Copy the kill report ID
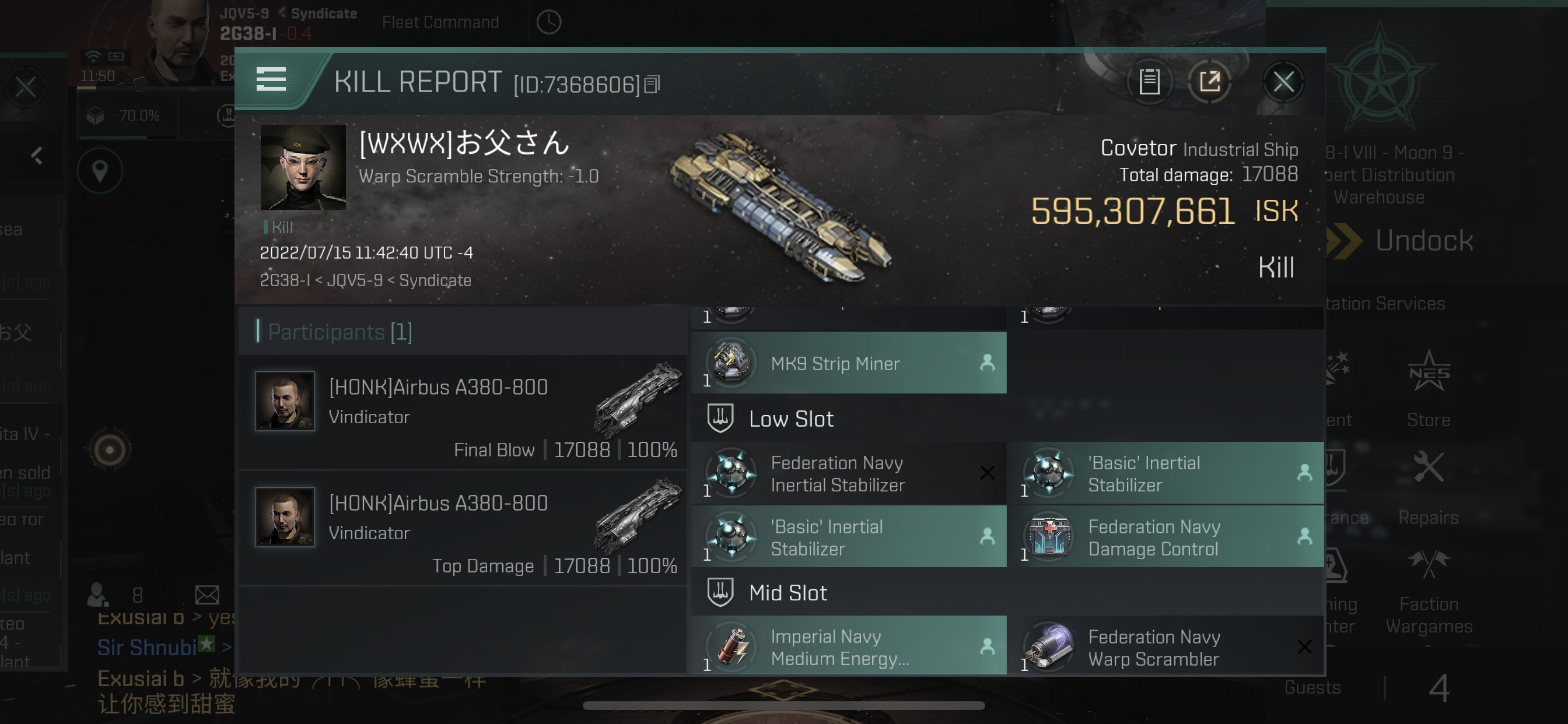Image resolution: width=1568 pixels, height=724 pixels. tap(652, 85)
